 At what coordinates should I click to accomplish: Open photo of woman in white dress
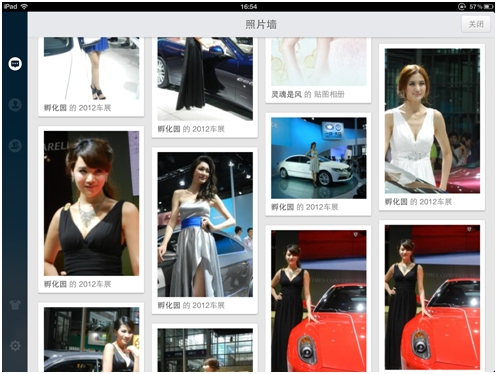432,121
